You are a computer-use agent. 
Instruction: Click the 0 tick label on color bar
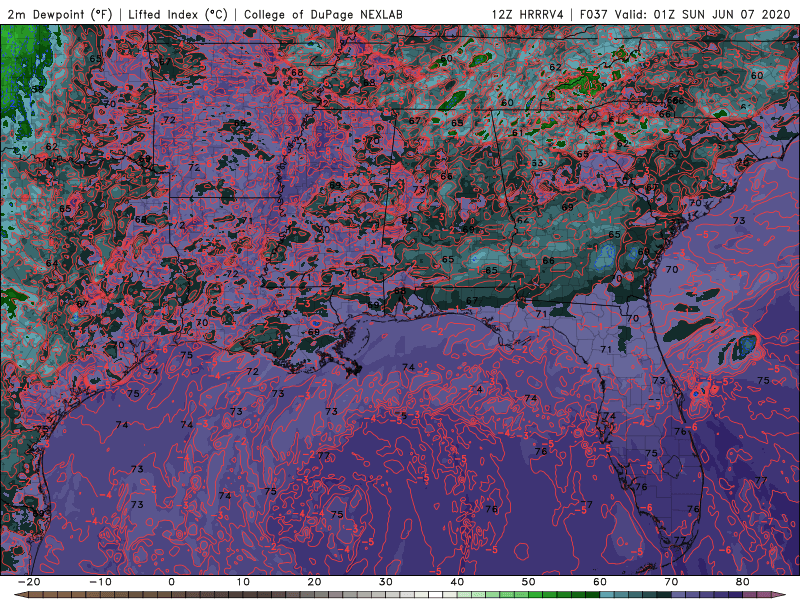click(171, 582)
